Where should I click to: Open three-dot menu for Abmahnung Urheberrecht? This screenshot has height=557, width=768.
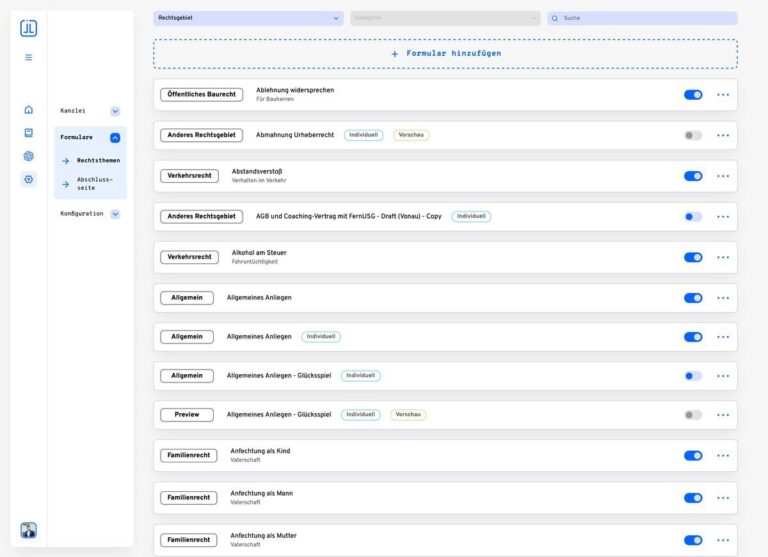722,135
